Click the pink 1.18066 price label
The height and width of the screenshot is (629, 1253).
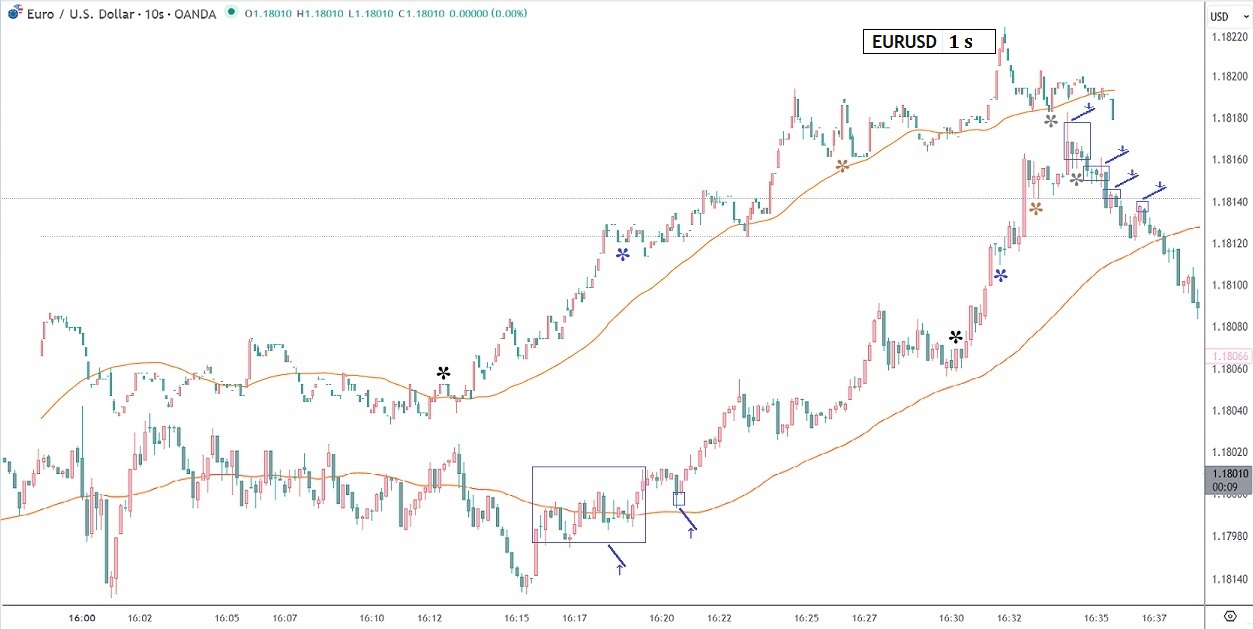pyautogui.click(x=1229, y=356)
